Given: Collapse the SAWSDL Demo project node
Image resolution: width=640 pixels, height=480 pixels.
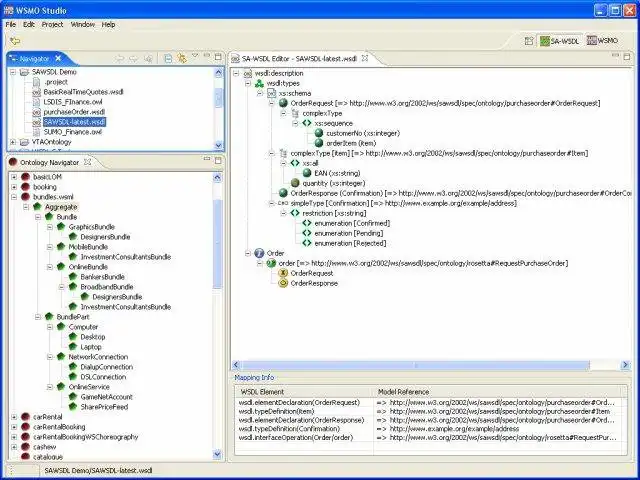Looking at the screenshot, I should (x=13, y=72).
